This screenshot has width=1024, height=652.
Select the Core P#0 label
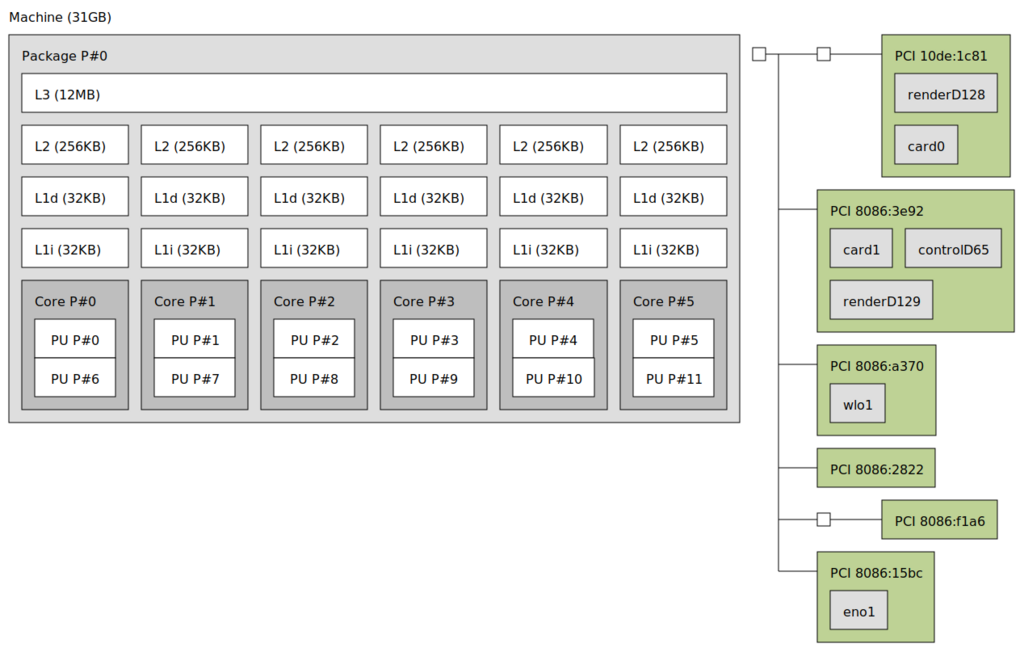(x=65, y=302)
